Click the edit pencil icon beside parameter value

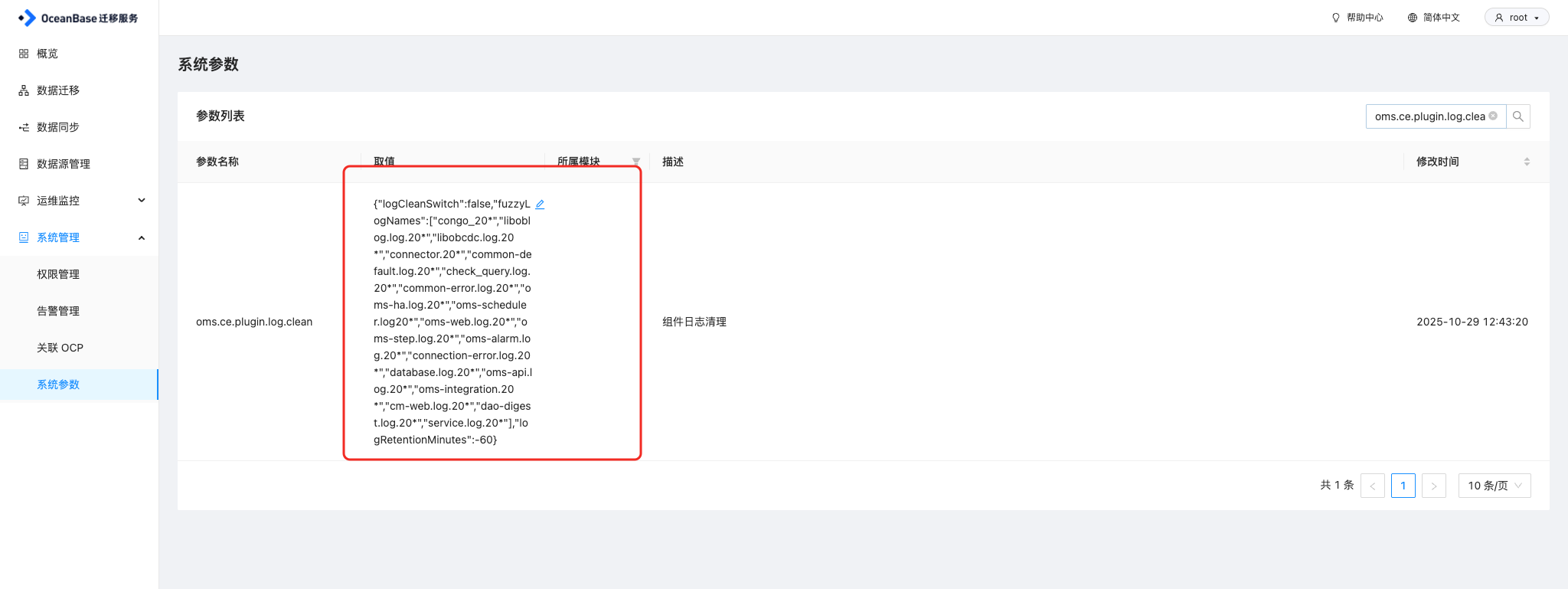[x=540, y=205]
